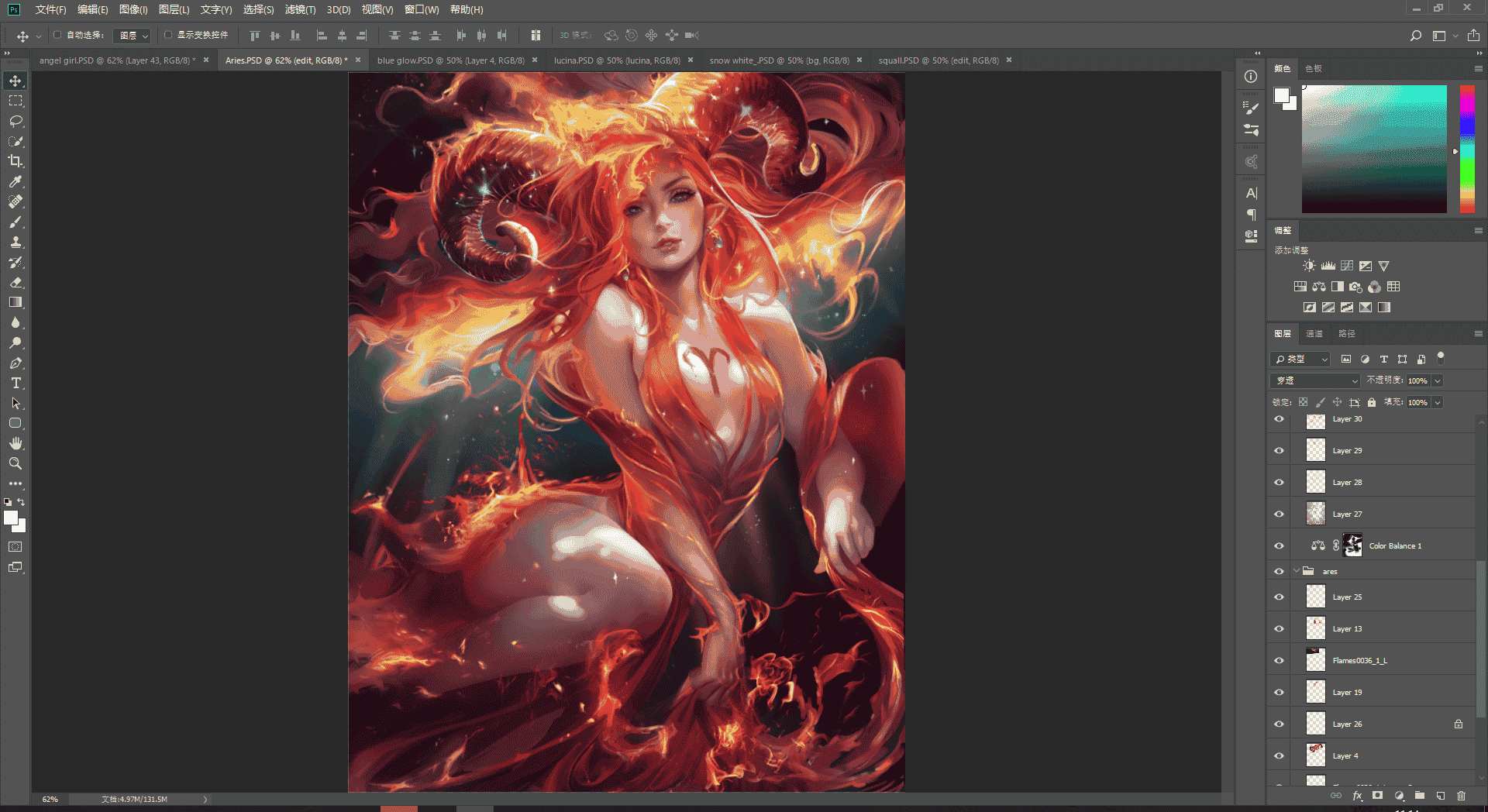Select the Lasso tool
The width and height of the screenshot is (1488, 812).
(15, 121)
